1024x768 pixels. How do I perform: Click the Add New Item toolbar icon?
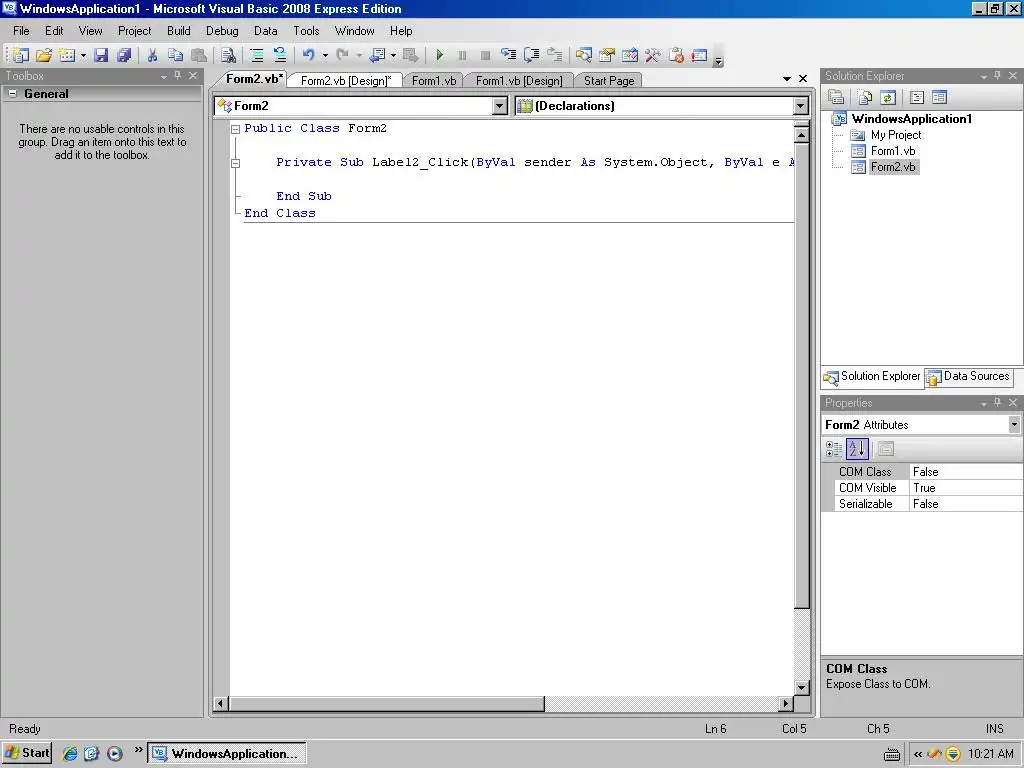[67, 56]
